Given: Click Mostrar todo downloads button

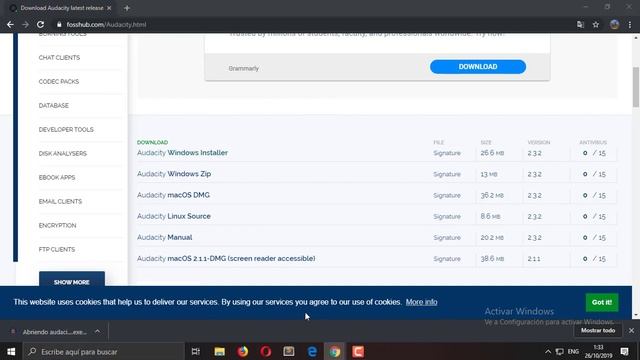Looking at the screenshot, I should [598, 331].
